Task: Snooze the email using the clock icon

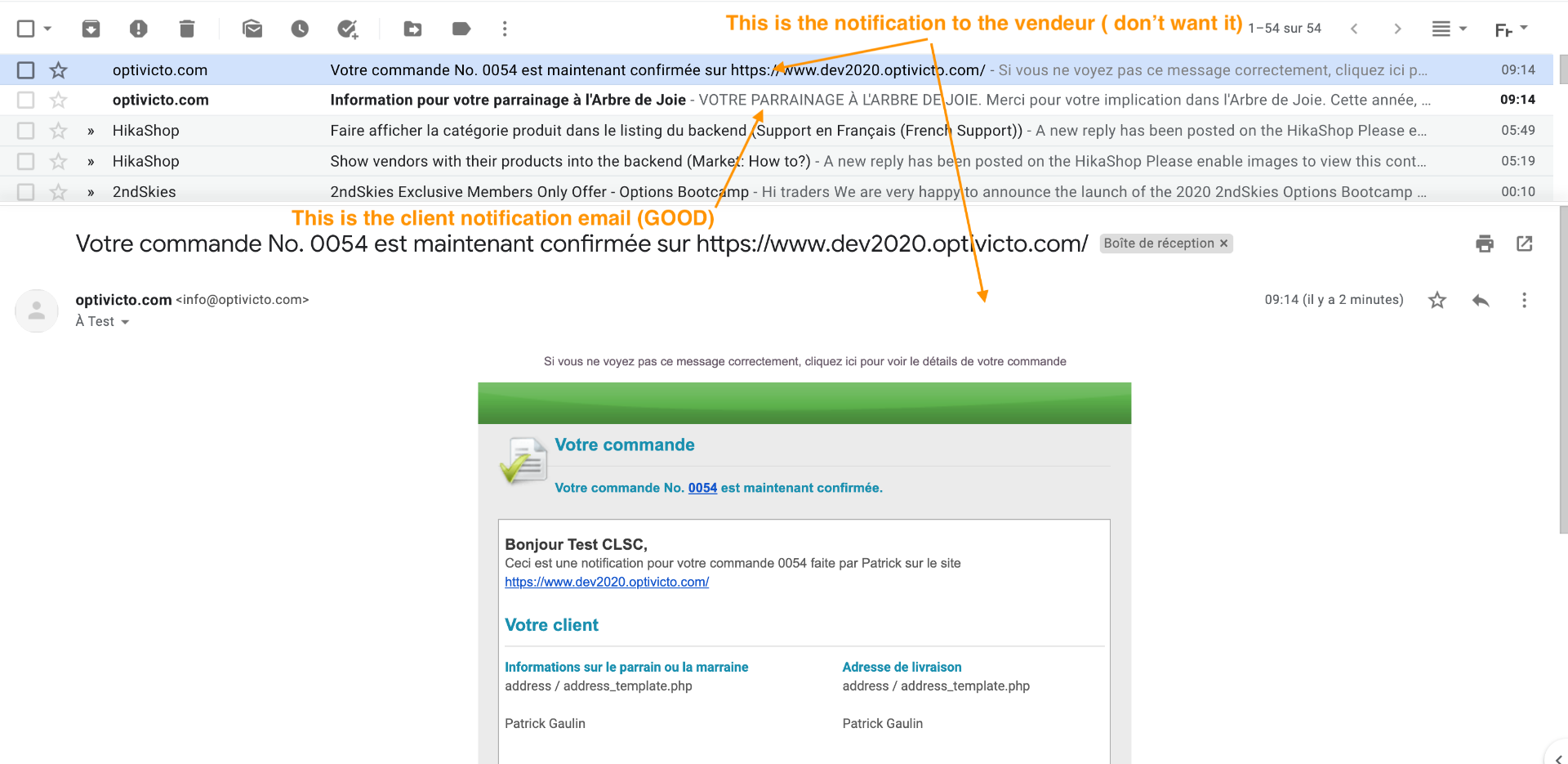Action: coord(300,29)
